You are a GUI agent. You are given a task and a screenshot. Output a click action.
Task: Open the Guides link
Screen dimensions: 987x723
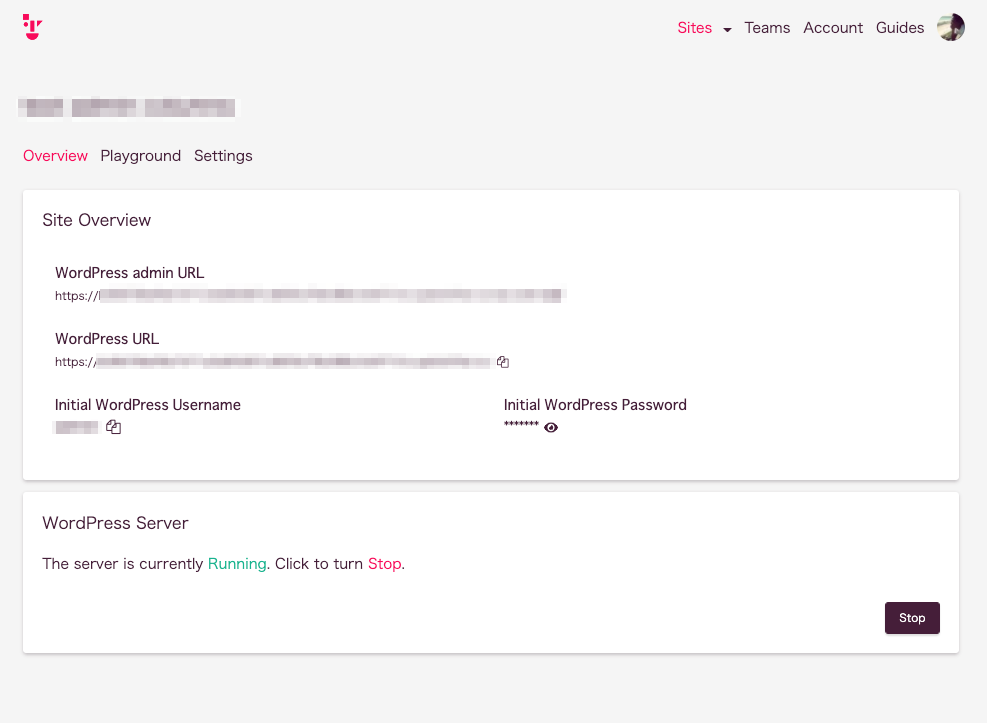click(900, 28)
